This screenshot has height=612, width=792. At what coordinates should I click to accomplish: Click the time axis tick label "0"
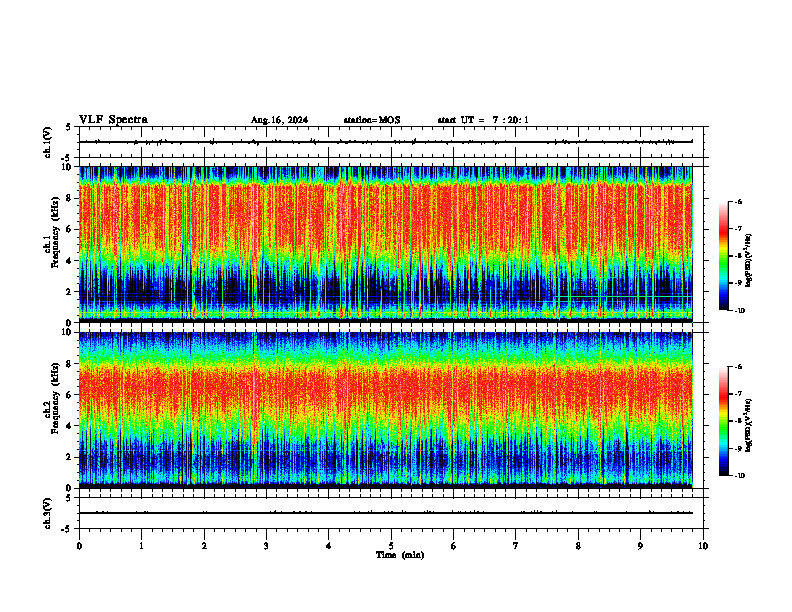click(x=79, y=546)
